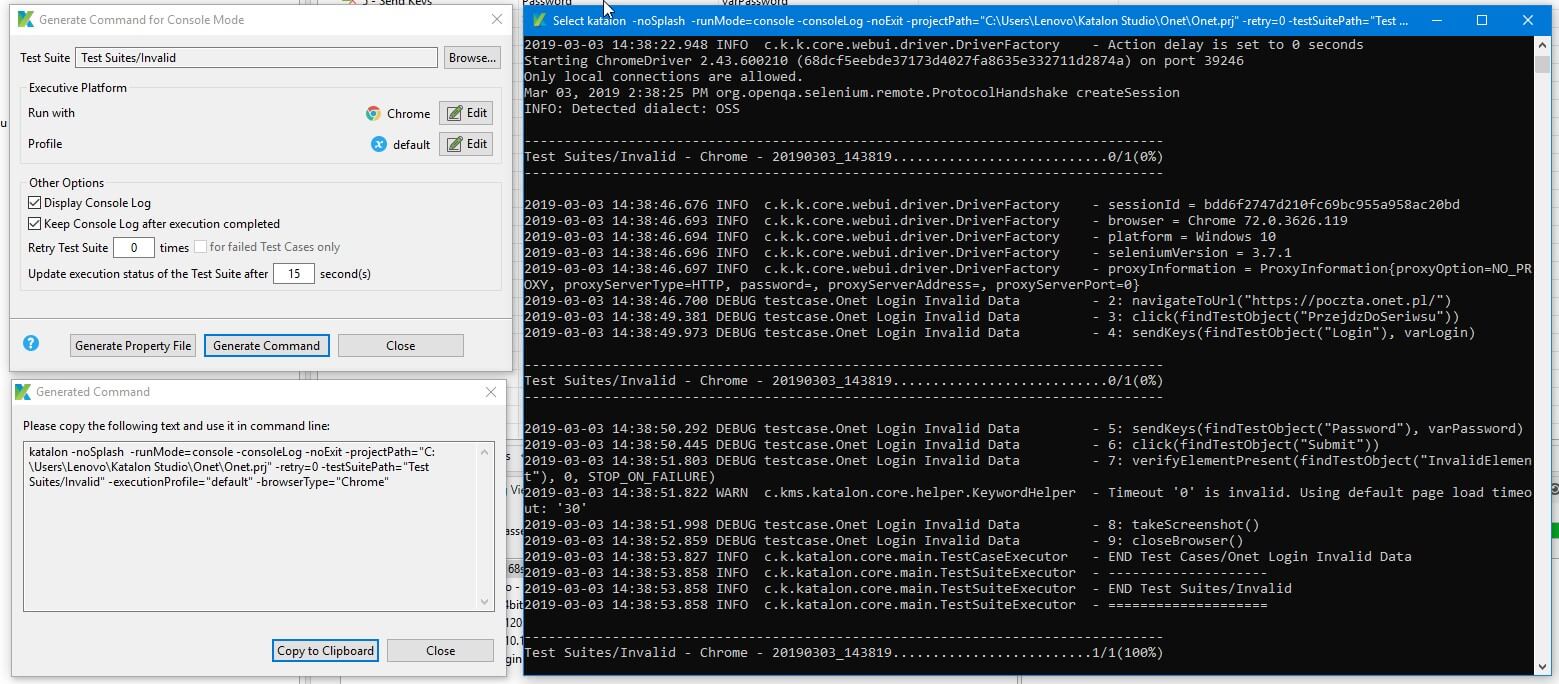Image resolution: width=1559 pixels, height=684 pixels.
Task: Click the default profile icon
Action: coord(379,144)
